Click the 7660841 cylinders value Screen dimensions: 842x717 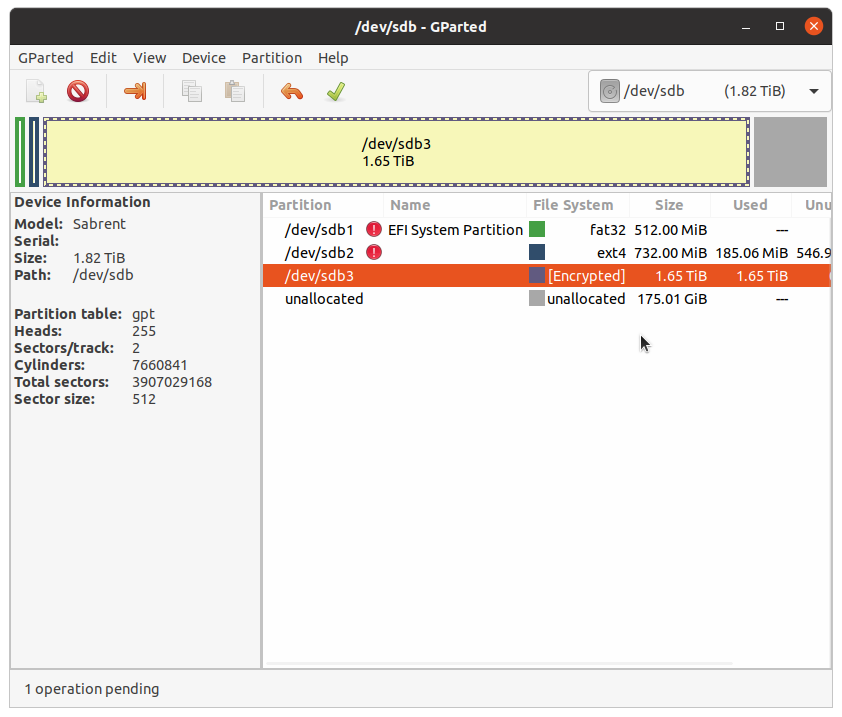(160, 365)
